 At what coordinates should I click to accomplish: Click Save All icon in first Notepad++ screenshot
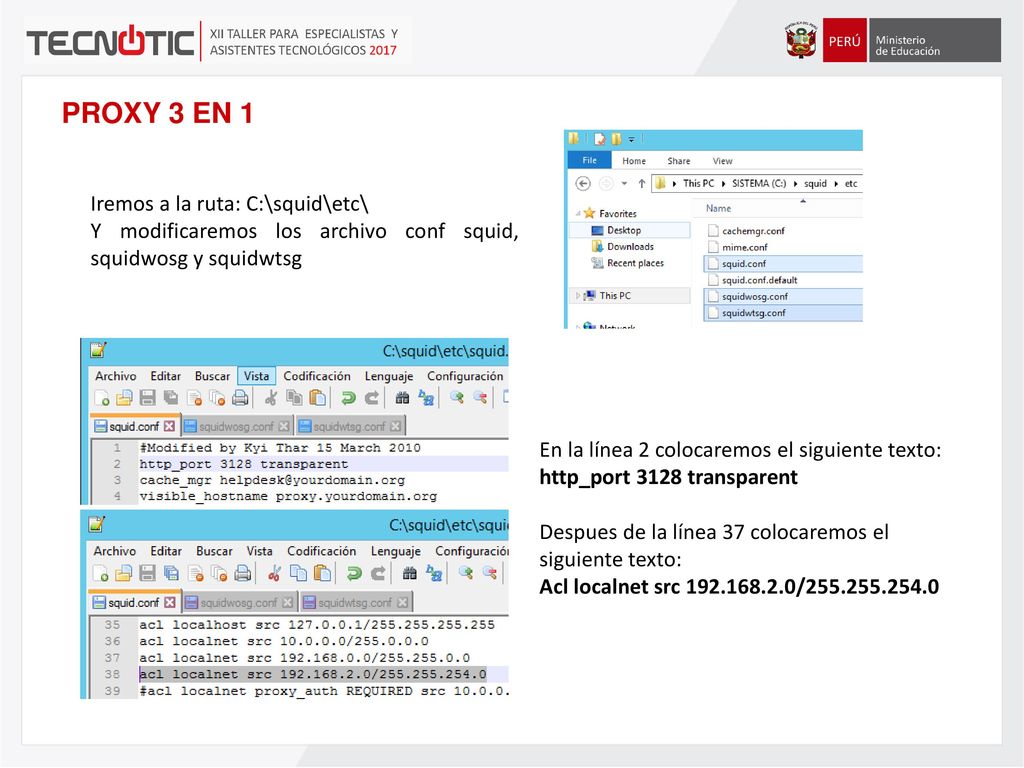pos(171,397)
